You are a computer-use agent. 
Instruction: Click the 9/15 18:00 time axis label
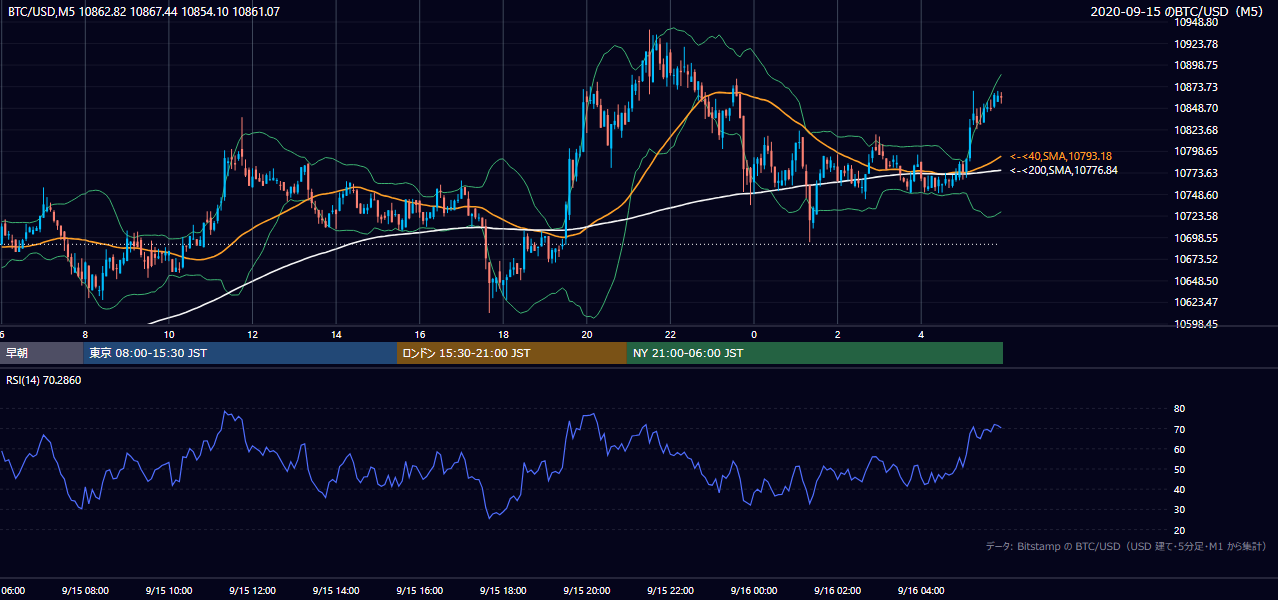click(503, 590)
